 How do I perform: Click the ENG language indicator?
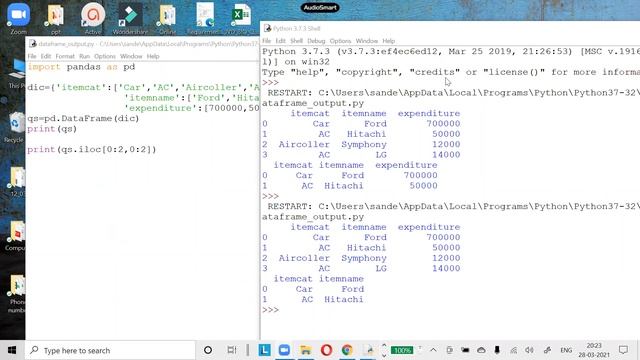[566, 350]
